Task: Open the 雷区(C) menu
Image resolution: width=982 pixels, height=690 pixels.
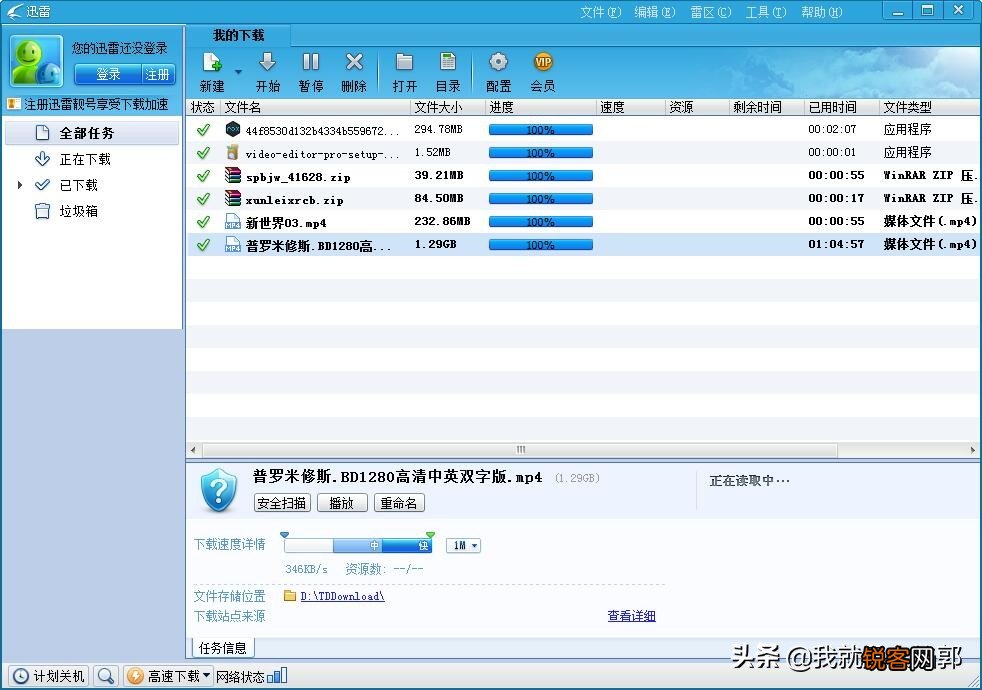Action: pyautogui.click(x=710, y=12)
